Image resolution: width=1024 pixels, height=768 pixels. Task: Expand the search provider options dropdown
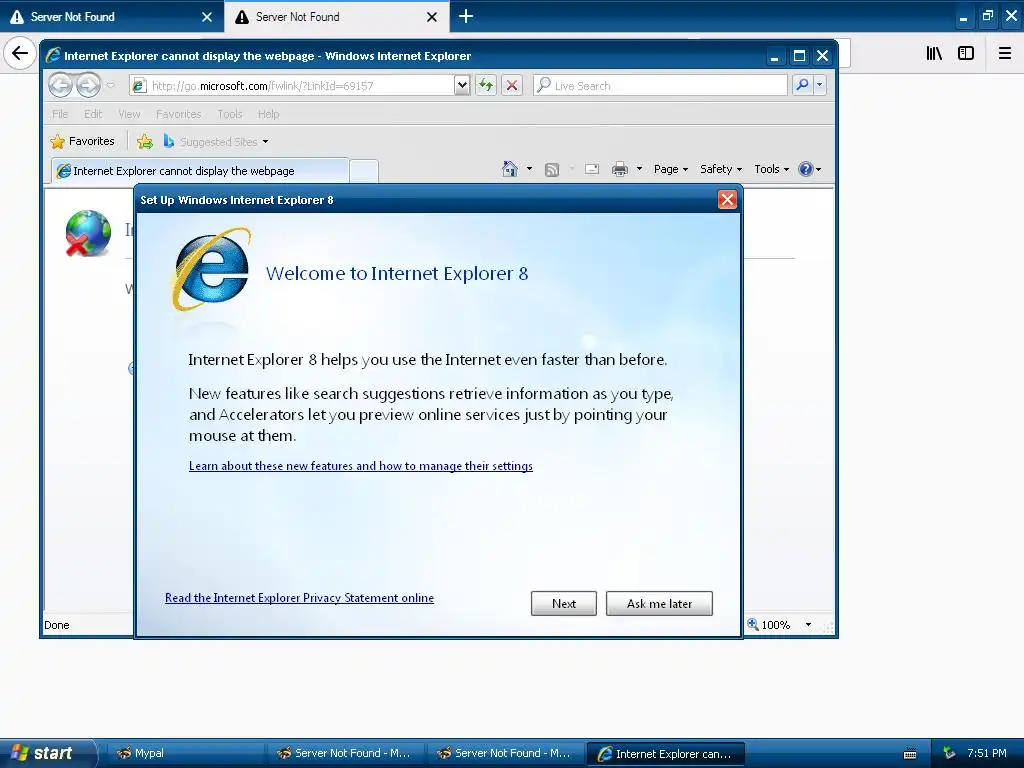click(x=819, y=85)
